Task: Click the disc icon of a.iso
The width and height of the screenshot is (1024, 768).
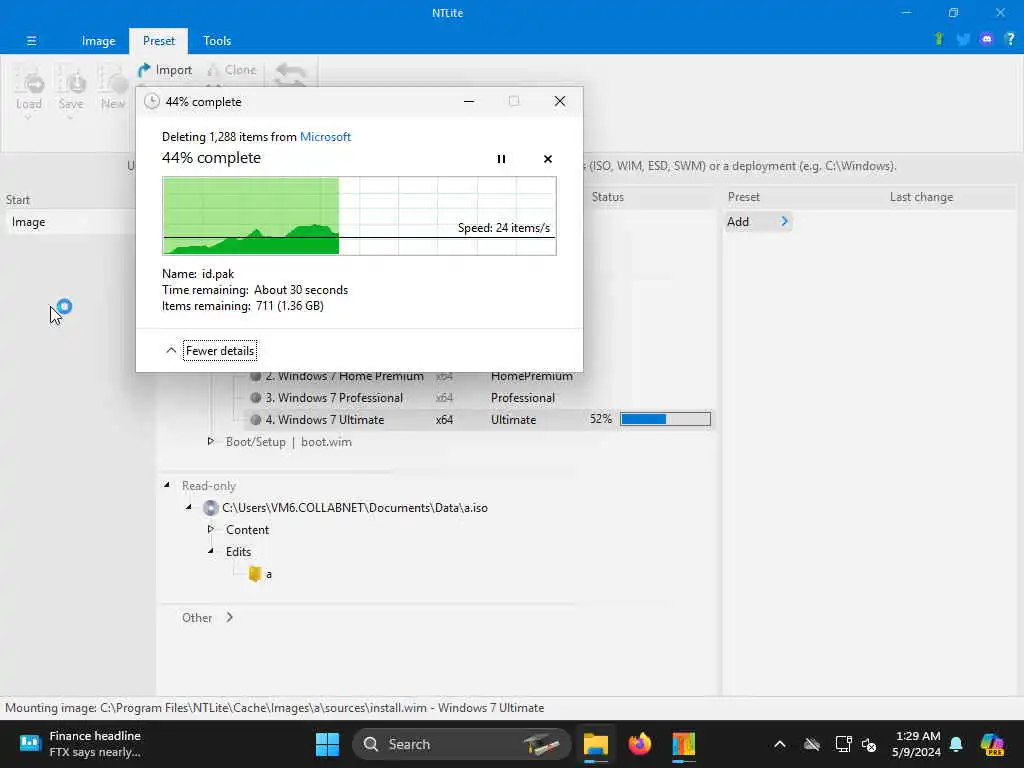Action: click(x=210, y=507)
